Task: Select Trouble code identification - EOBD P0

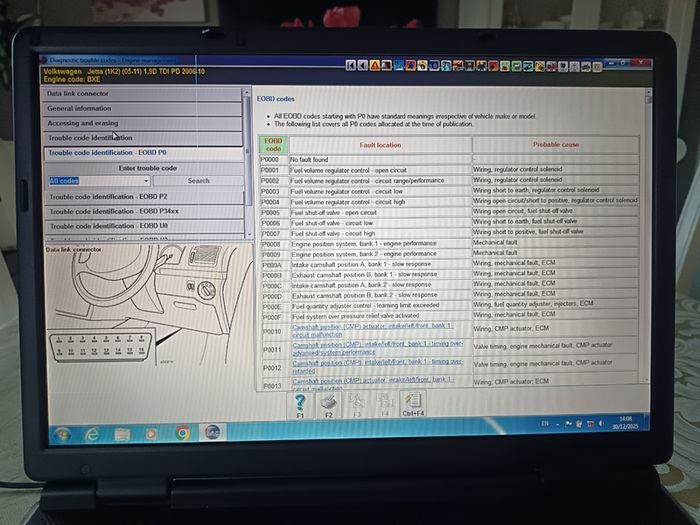Action: 143,153
